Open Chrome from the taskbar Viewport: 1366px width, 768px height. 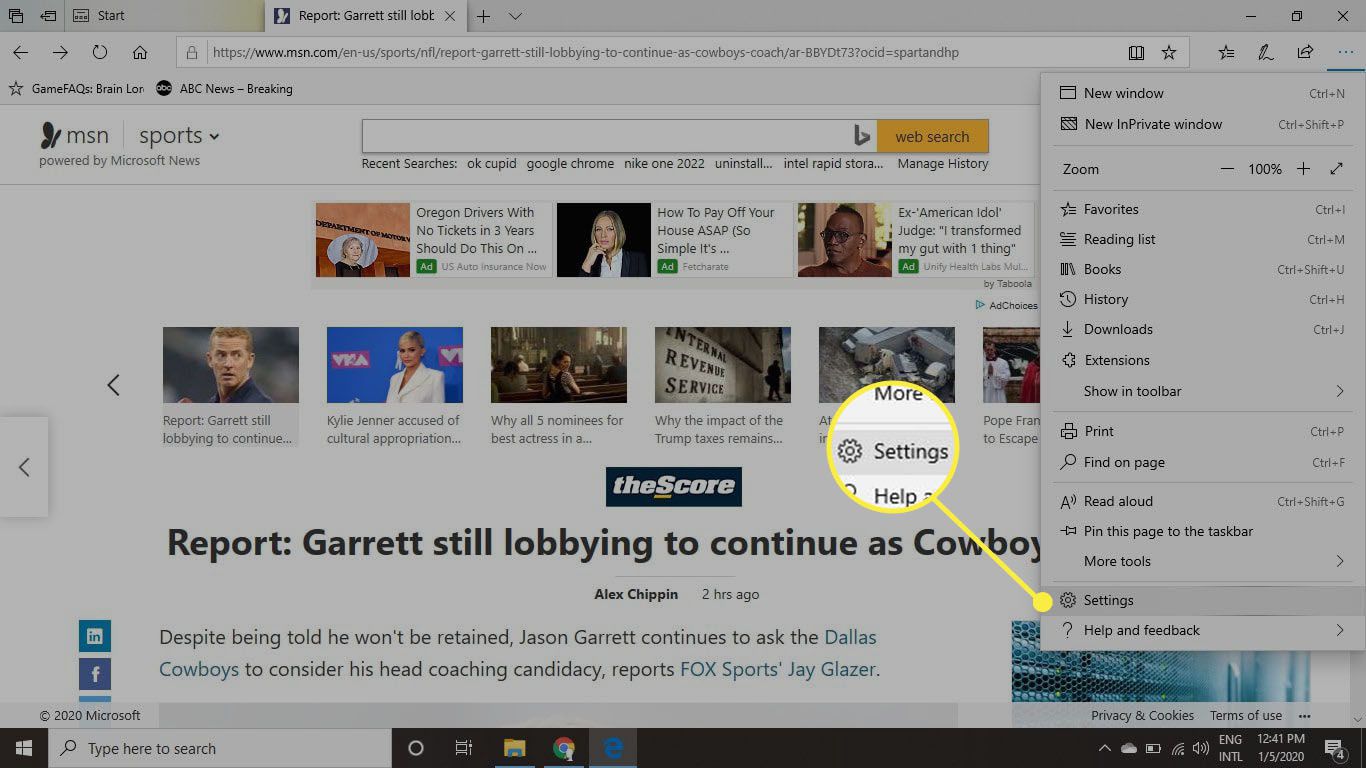[564, 748]
